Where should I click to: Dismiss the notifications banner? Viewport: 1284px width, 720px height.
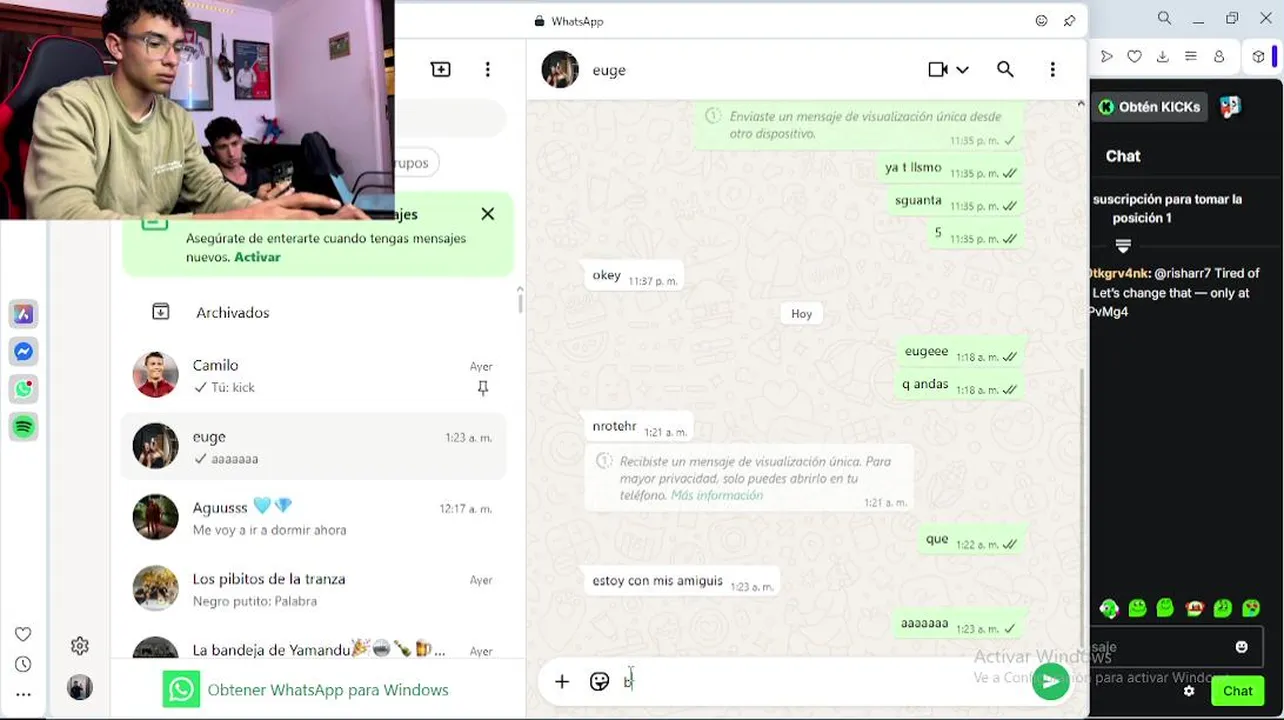488,214
